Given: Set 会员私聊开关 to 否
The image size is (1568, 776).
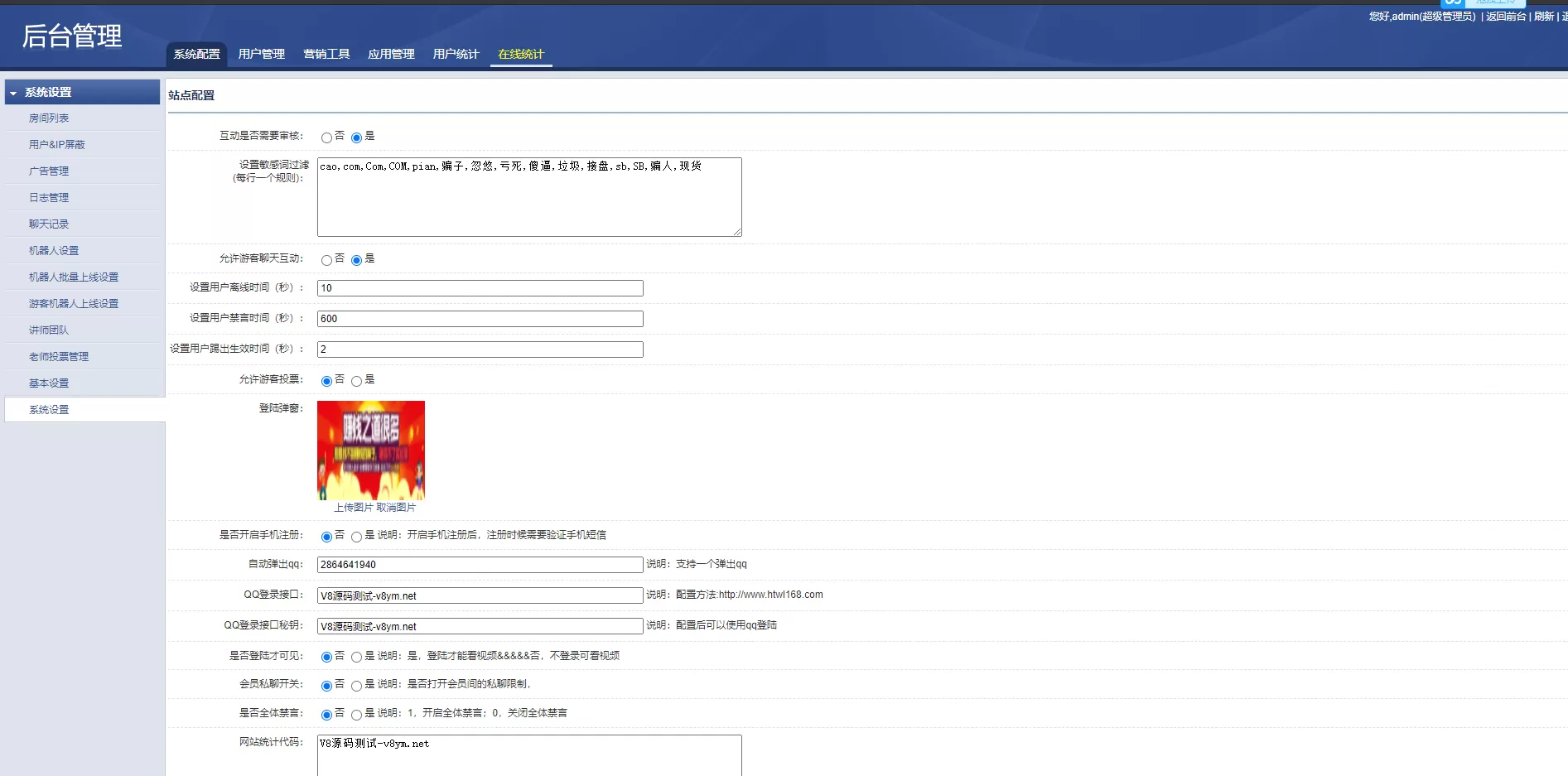Looking at the screenshot, I should (x=326, y=686).
